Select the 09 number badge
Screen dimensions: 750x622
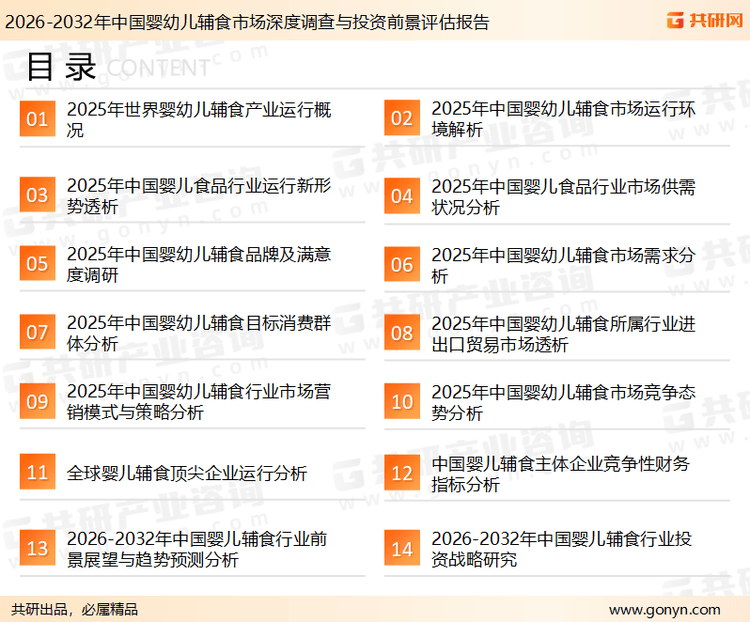[37, 402]
